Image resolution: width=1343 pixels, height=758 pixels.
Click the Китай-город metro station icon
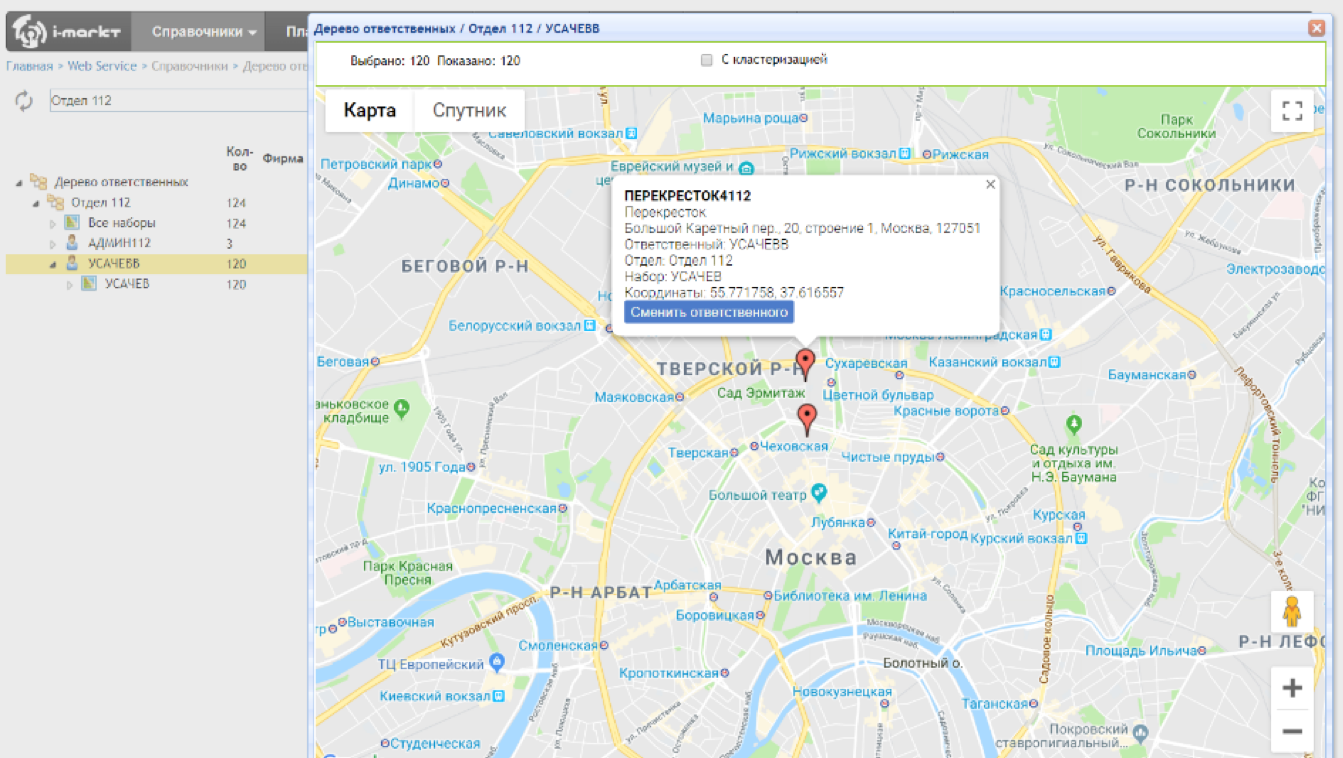896,545
